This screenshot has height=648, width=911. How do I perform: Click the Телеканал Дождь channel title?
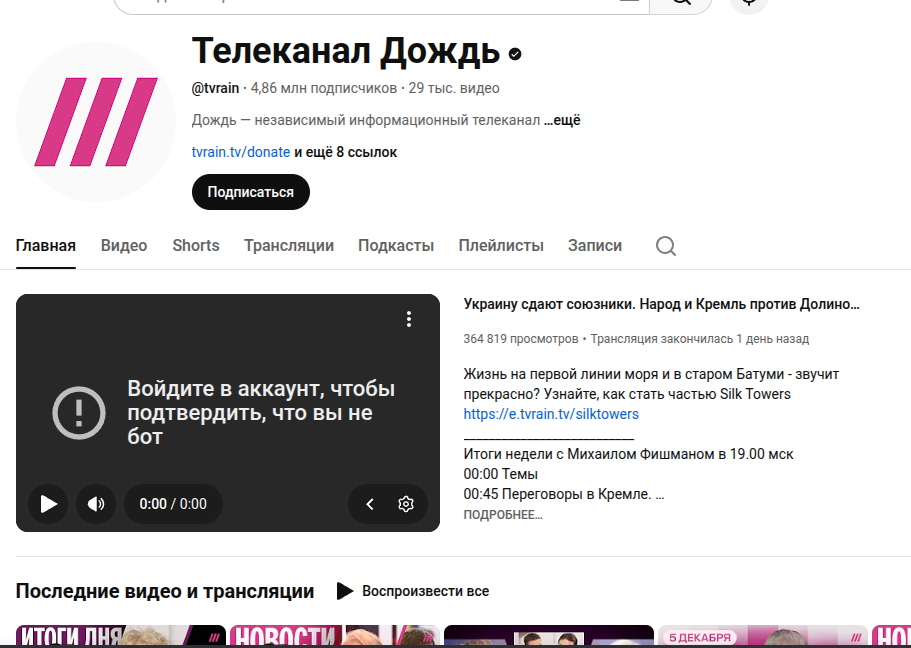click(x=346, y=51)
